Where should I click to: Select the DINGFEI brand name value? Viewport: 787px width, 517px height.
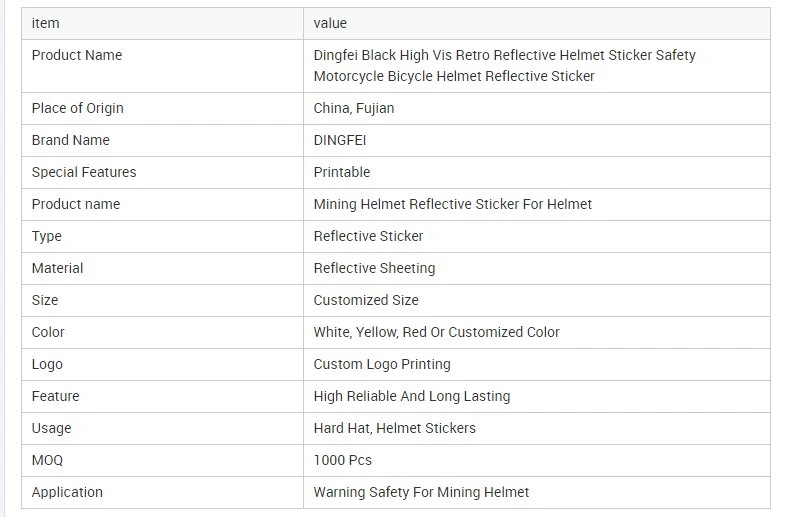click(340, 140)
